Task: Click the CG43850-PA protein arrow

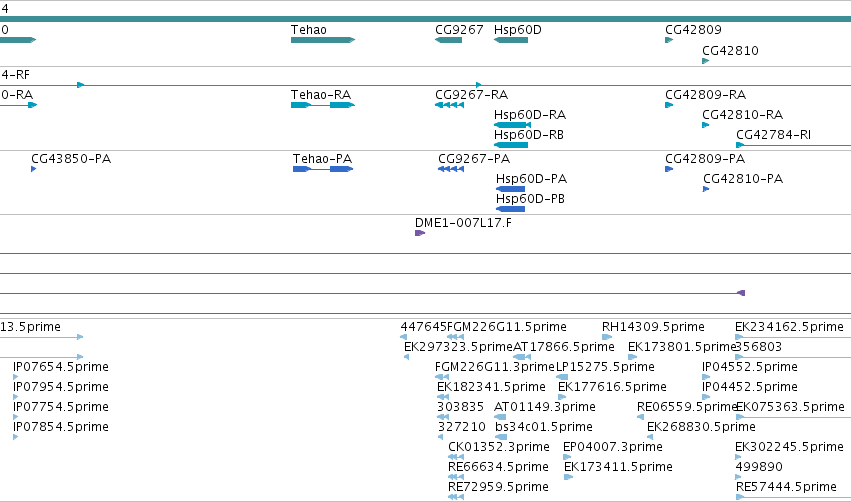Action: [x=34, y=169]
